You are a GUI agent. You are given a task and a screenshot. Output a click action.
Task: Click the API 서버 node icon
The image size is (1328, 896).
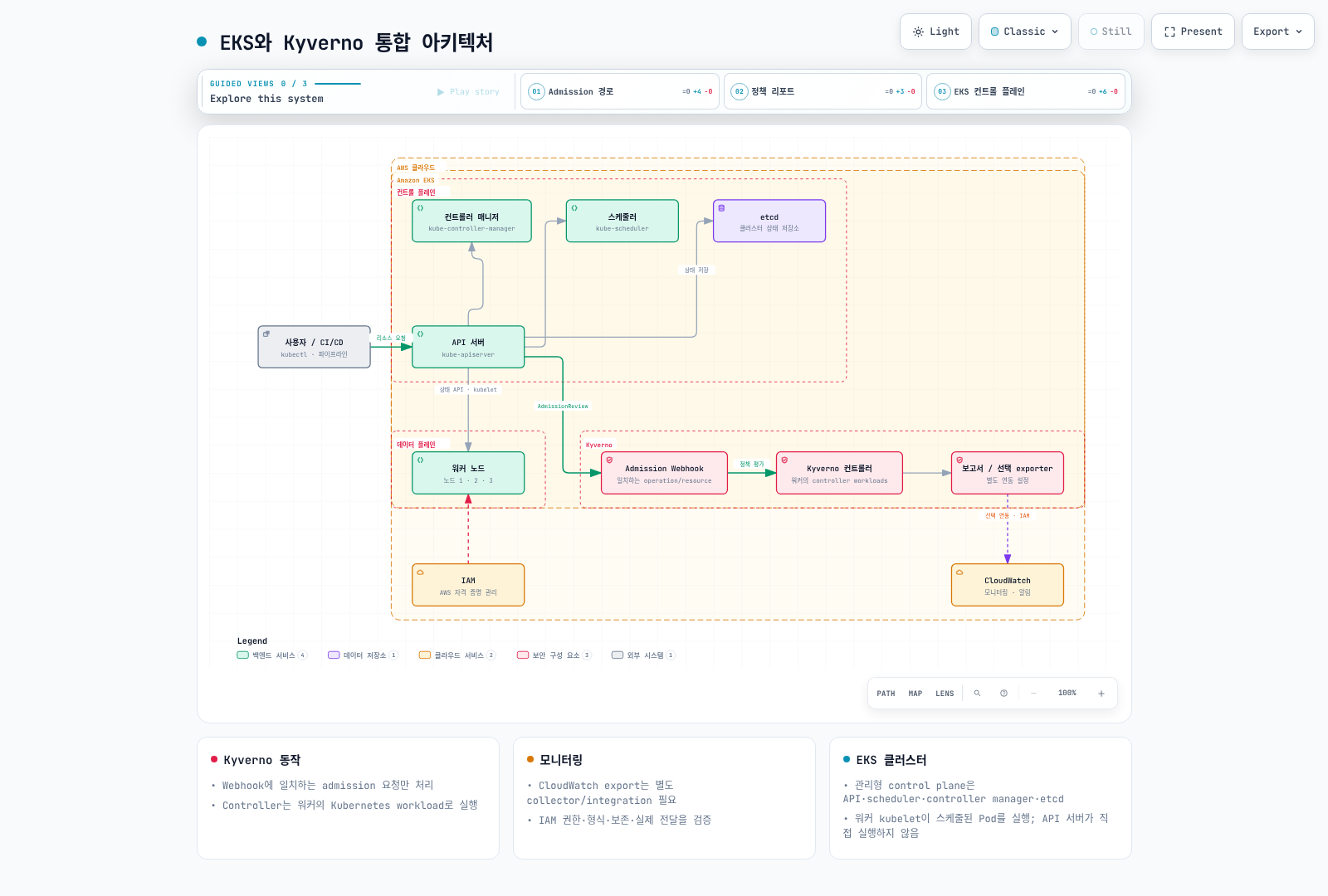click(420, 334)
